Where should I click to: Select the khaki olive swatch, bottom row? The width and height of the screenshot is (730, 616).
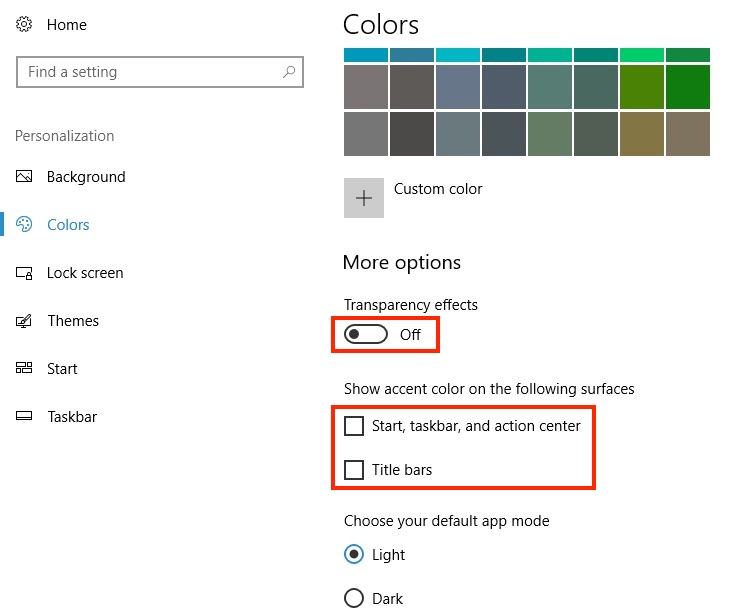point(642,134)
